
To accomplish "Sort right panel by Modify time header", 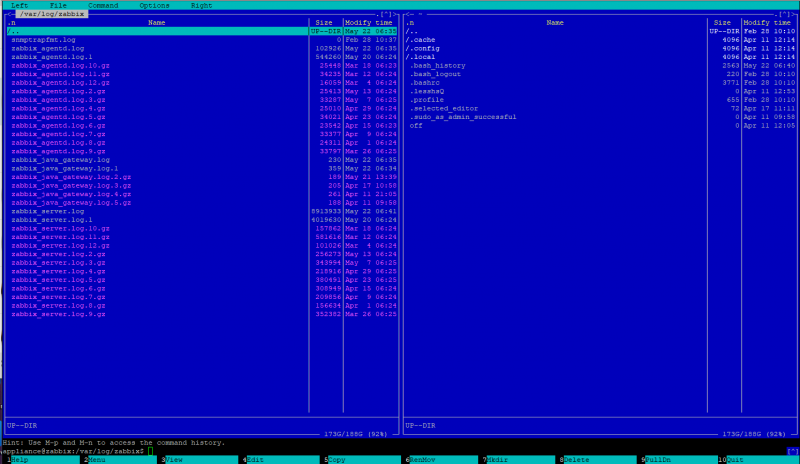I will [x=769, y=22].
